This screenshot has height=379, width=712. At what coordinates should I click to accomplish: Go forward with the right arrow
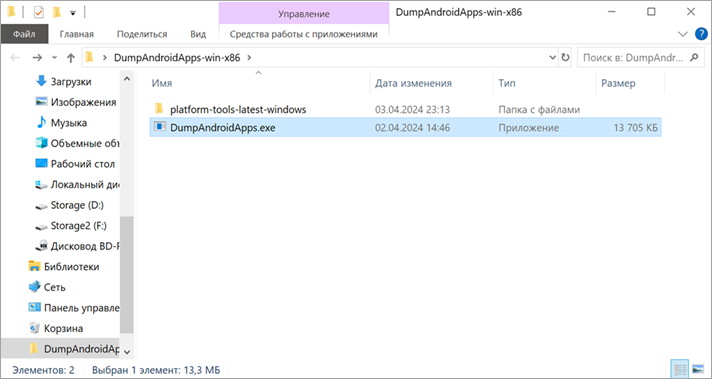(37, 58)
